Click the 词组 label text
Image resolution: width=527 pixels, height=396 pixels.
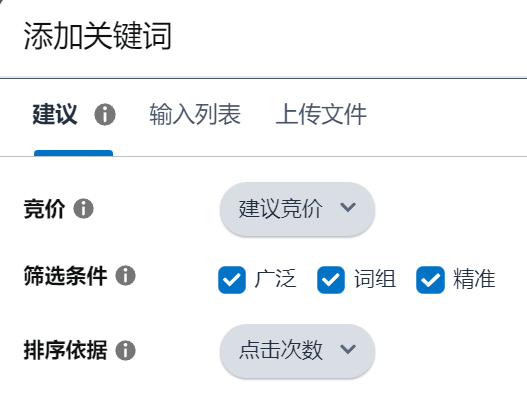pos(375,279)
